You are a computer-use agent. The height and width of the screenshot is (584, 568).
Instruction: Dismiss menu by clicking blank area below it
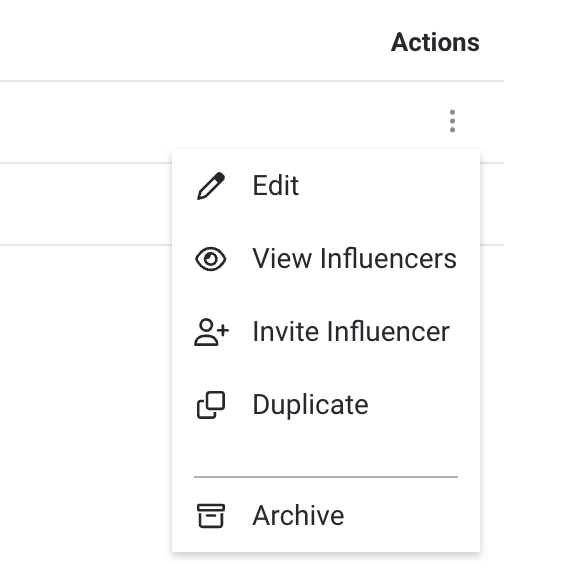coord(326,569)
